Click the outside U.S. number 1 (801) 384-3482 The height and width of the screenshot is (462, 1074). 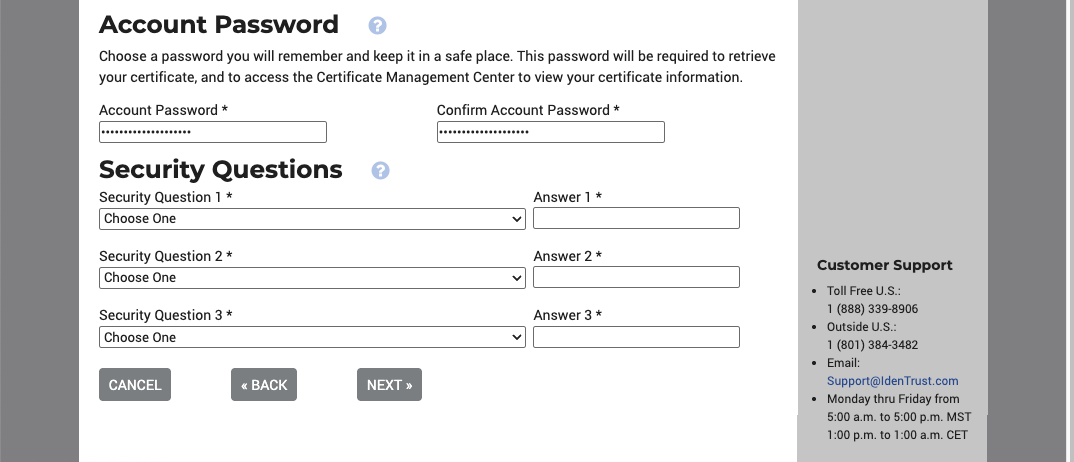tap(872, 345)
